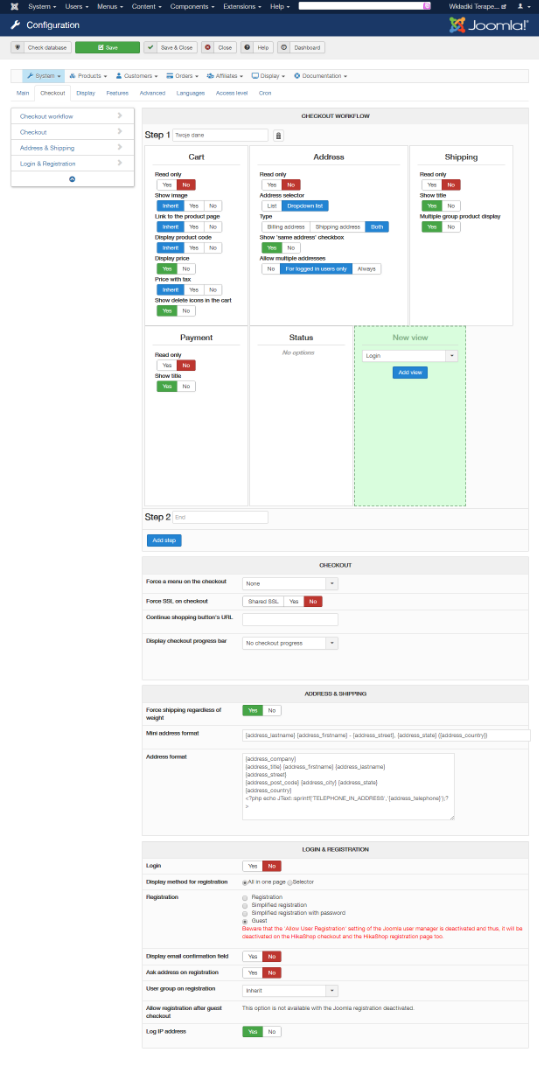This screenshot has height=1080, width=539.
Task: Click Save & Close
Action: coord(170,48)
